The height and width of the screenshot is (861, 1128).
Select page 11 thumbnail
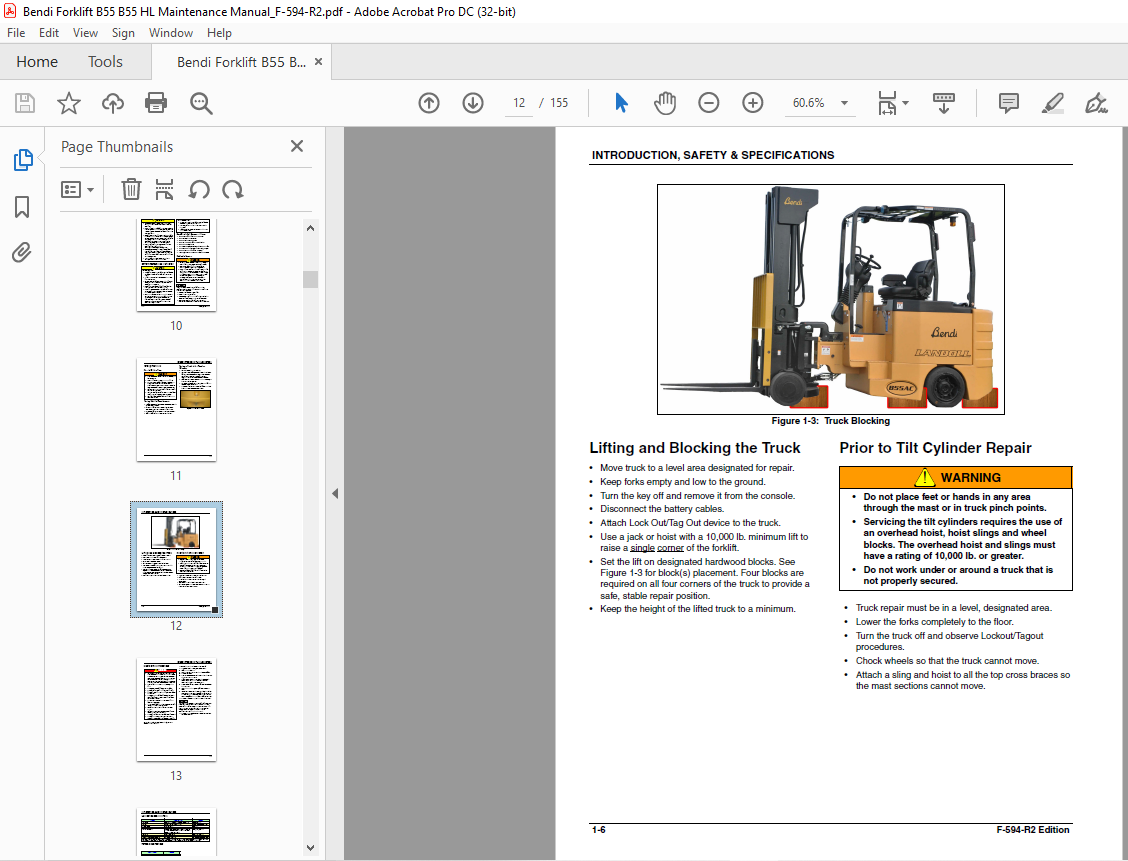(x=176, y=410)
